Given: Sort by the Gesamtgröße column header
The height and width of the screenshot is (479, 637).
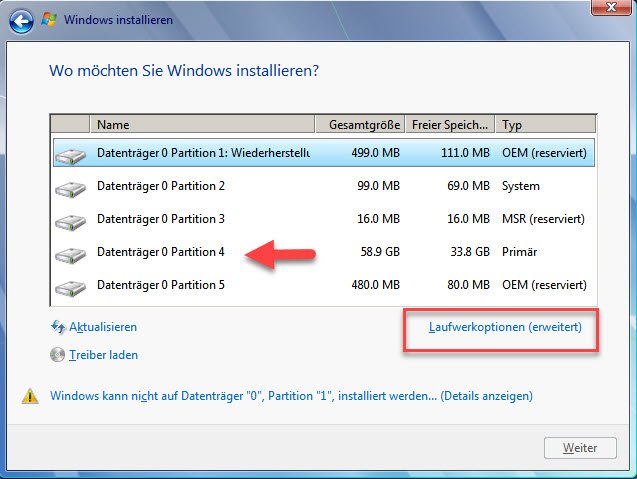Looking at the screenshot, I should tap(360, 124).
